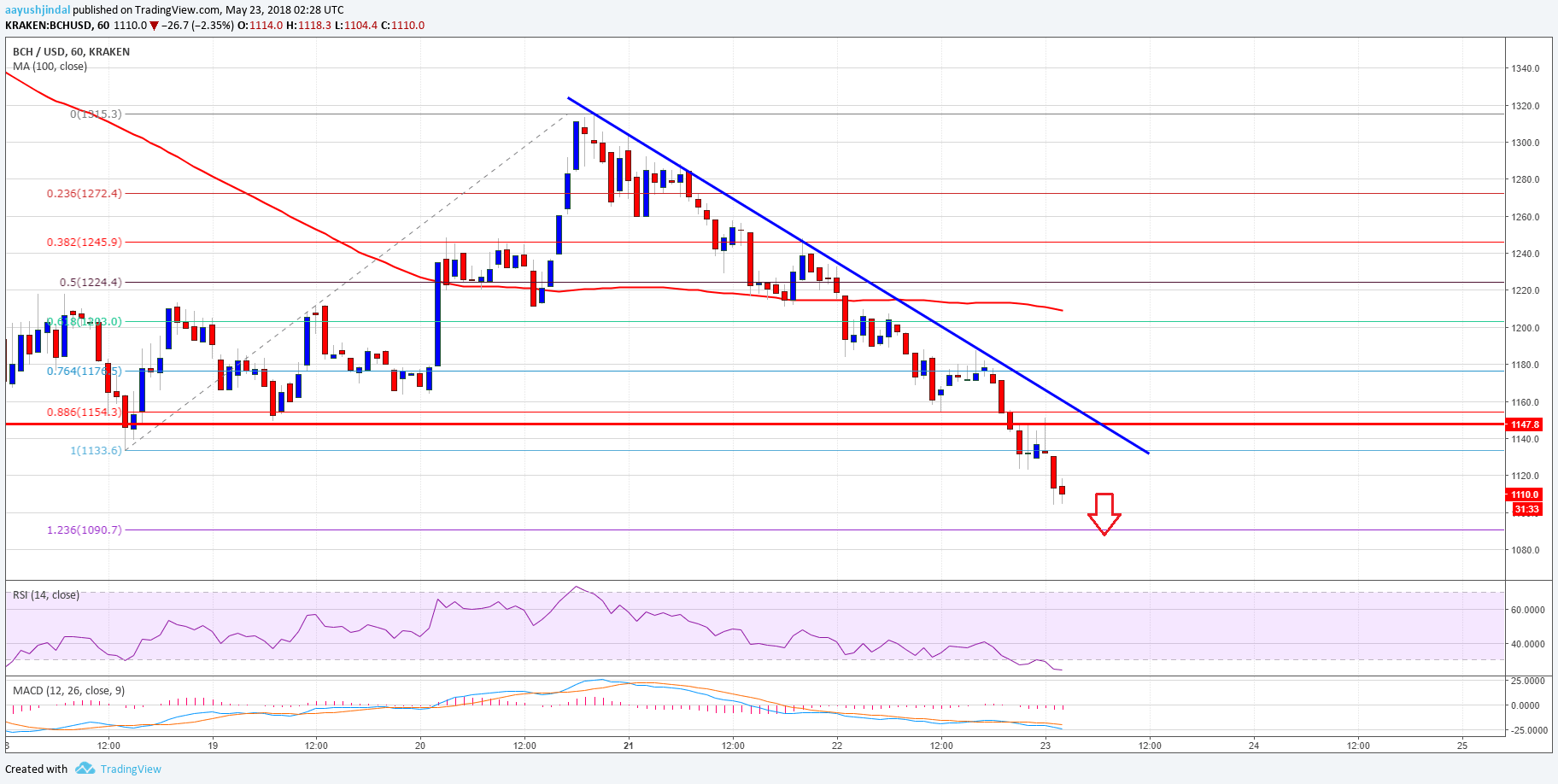Select the 1(1133.6) Fibonacci level label
The width and height of the screenshot is (1558, 784).
(96, 450)
